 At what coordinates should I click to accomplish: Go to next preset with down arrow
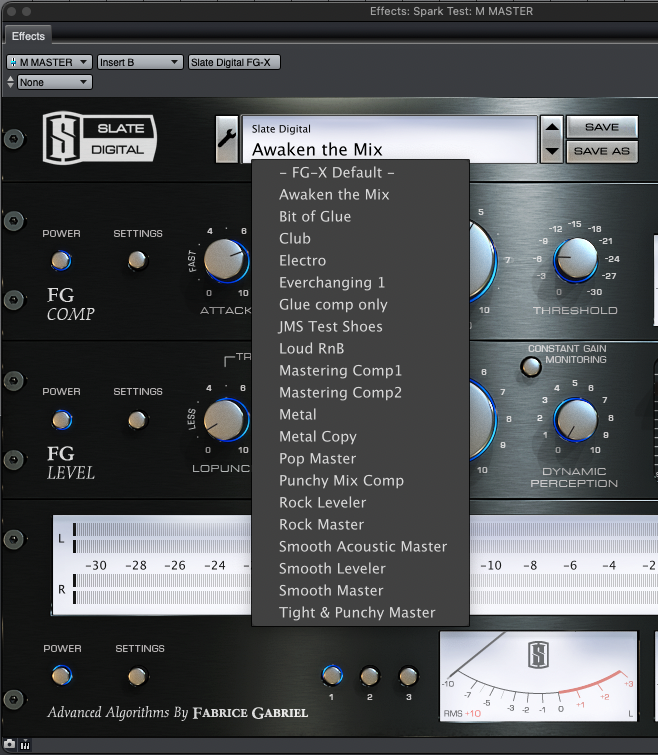(x=552, y=151)
